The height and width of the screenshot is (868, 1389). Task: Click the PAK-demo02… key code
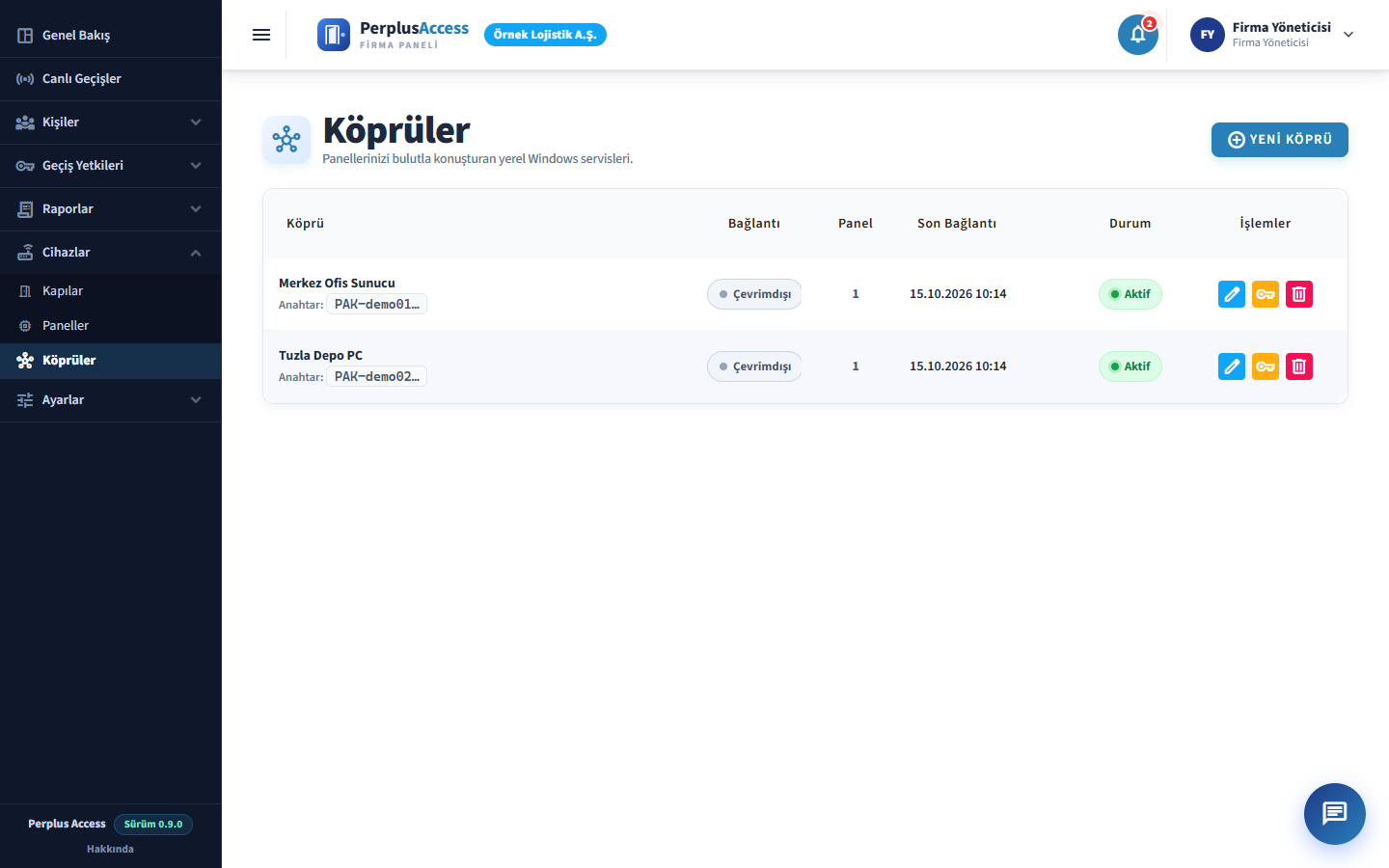(377, 377)
